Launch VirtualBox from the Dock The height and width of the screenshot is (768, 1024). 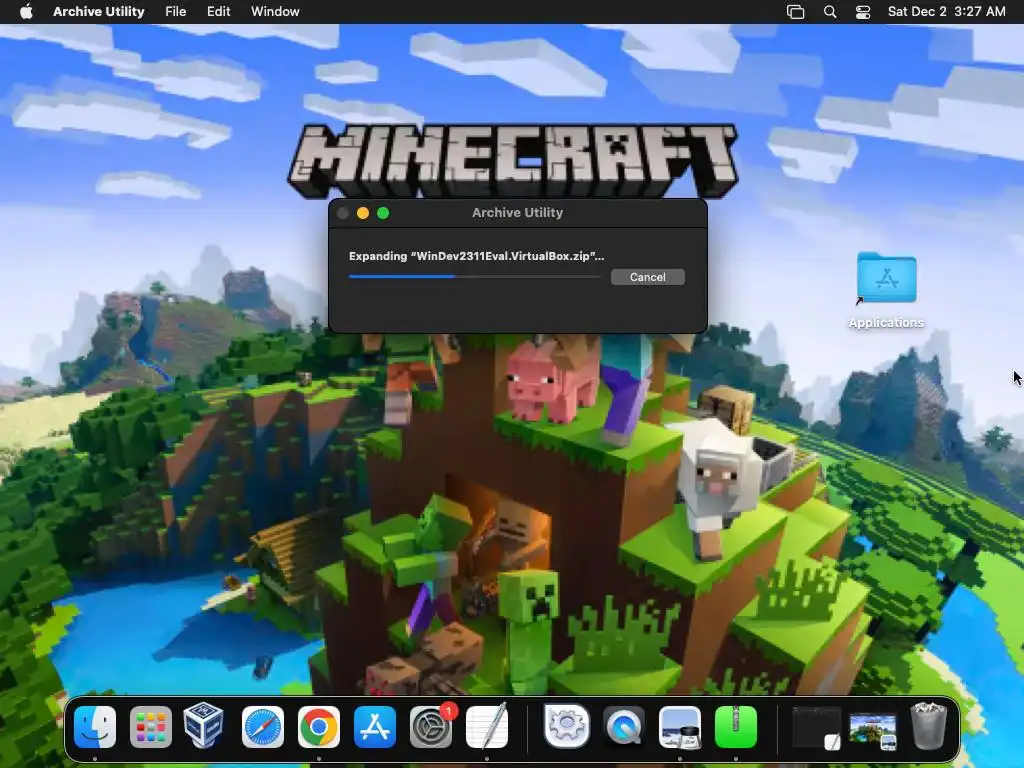[x=204, y=725]
